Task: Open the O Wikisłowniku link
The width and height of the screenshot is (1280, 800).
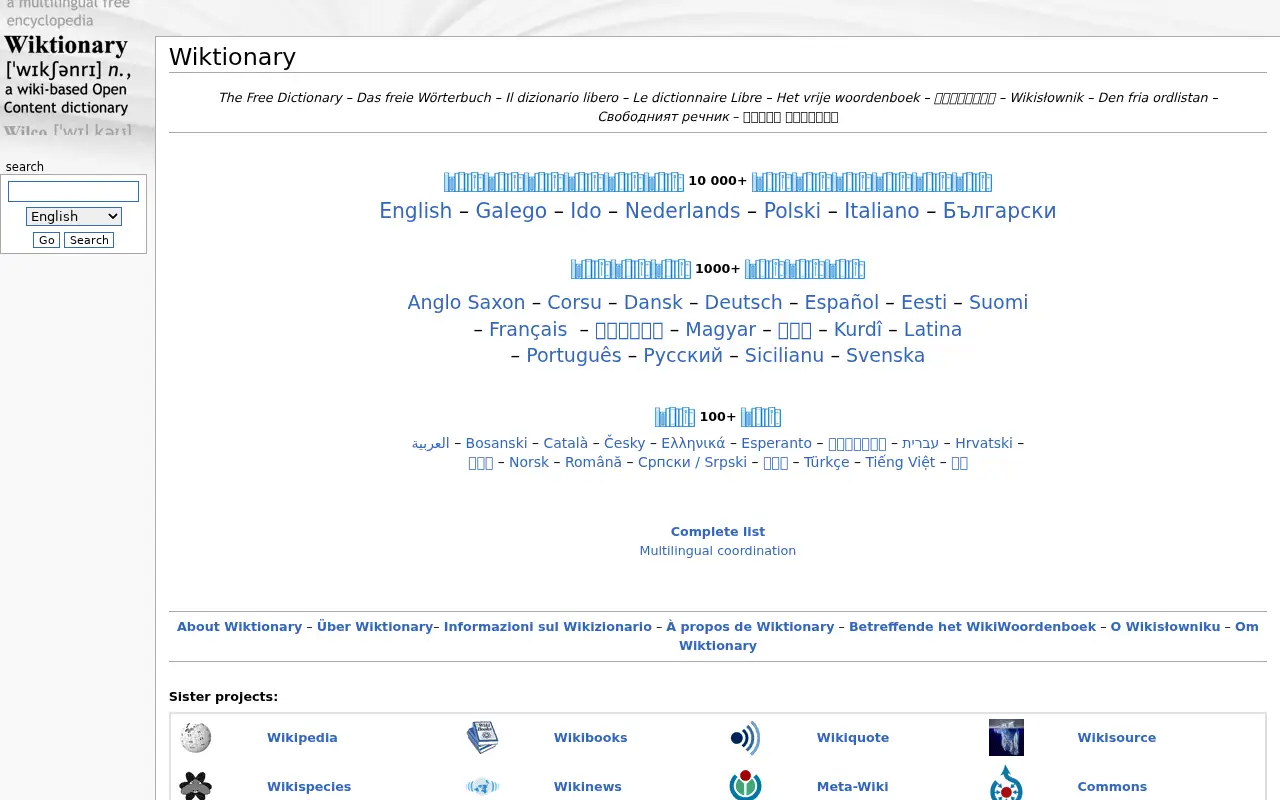Action: click(x=1166, y=627)
